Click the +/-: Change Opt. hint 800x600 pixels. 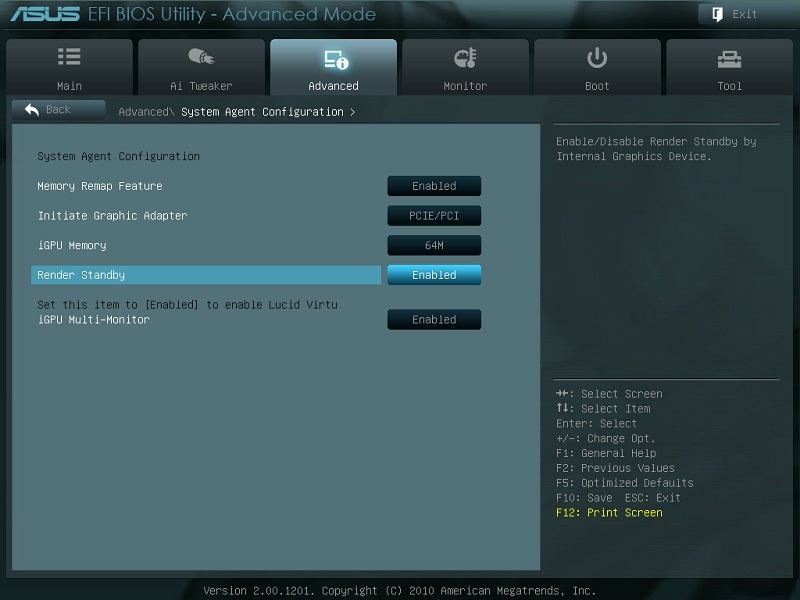(x=606, y=439)
